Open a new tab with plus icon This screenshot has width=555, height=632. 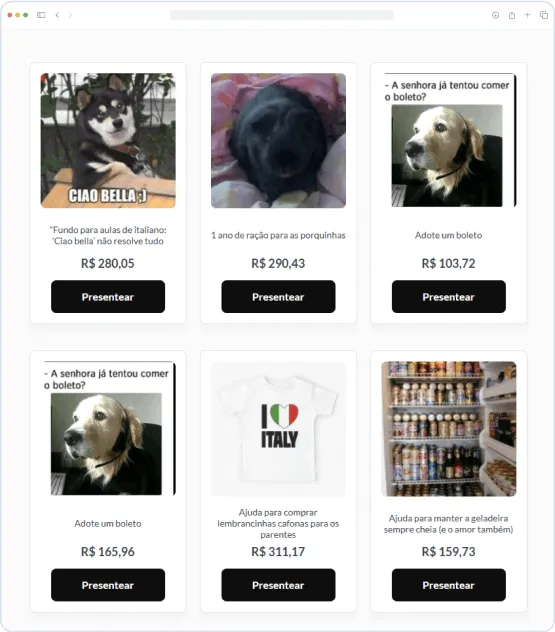[527, 15]
